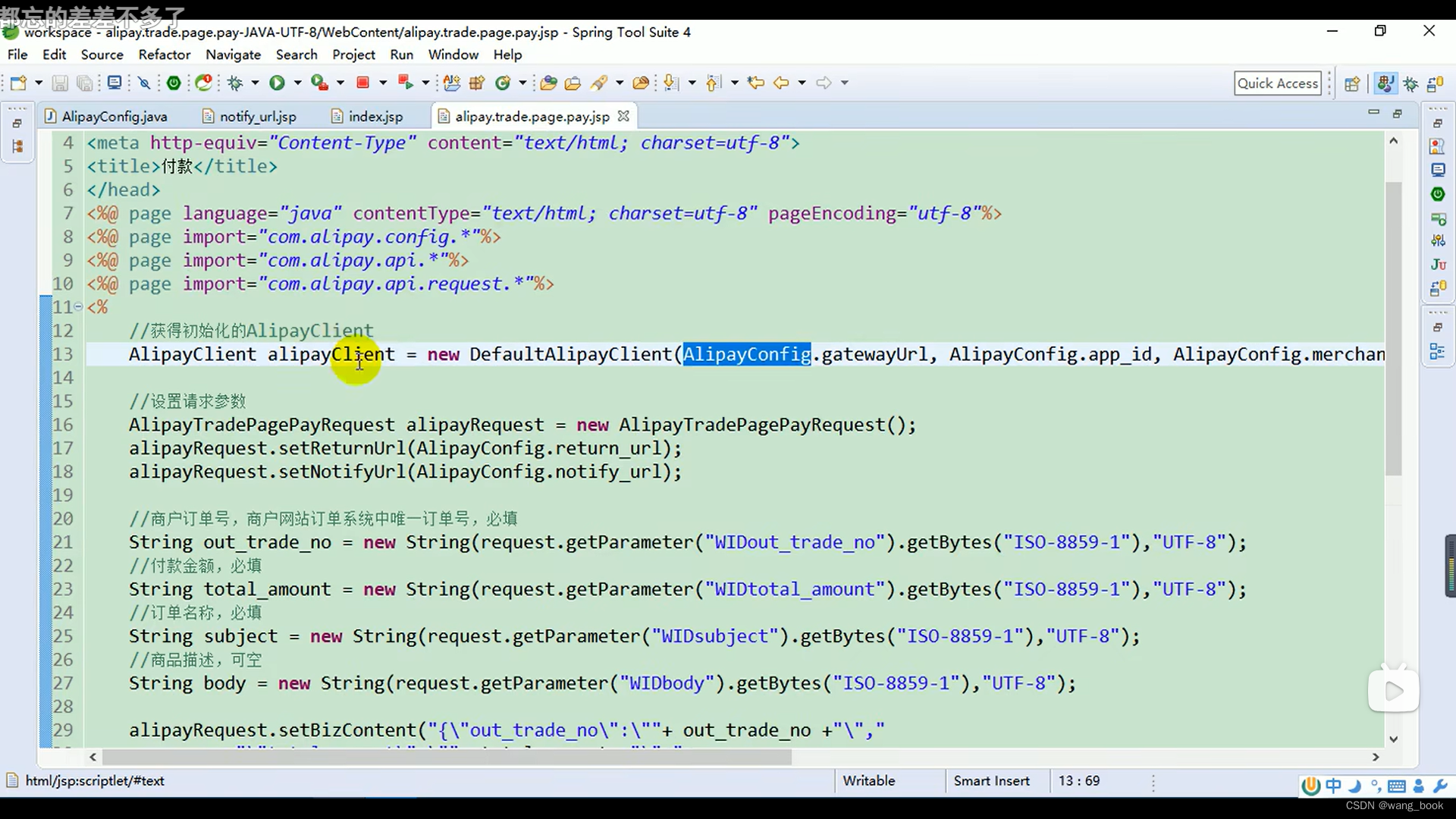Open the Boot Dashboard green power icon in the toolbar
1456x819 pixels.
click(x=174, y=83)
